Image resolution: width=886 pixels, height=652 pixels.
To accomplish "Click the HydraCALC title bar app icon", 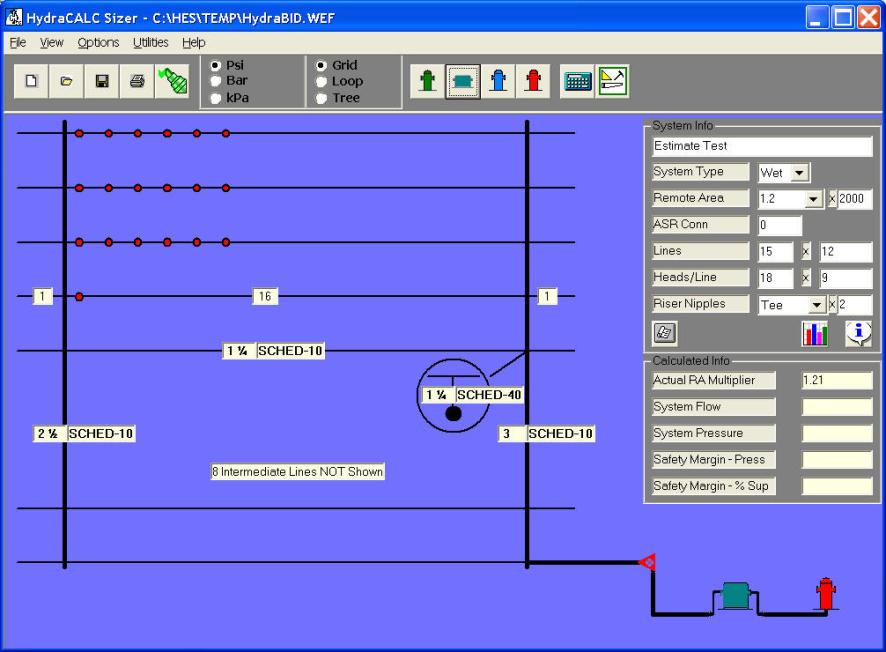I will (13, 18).
